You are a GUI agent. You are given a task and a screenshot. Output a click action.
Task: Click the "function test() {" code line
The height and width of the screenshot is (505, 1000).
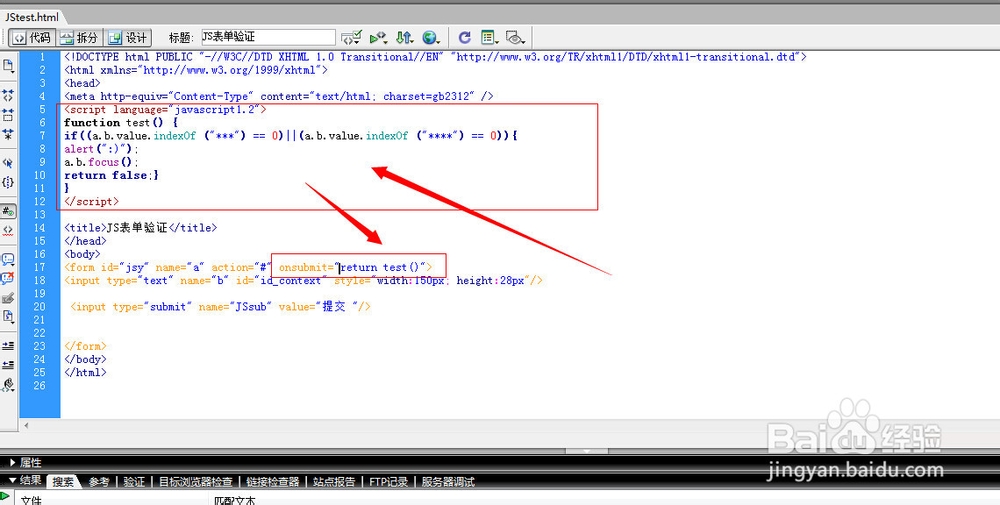(x=121, y=122)
